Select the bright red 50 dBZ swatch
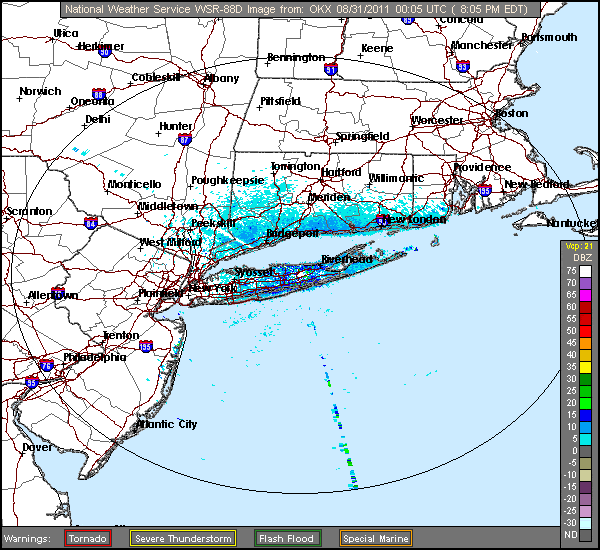 tap(585, 331)
